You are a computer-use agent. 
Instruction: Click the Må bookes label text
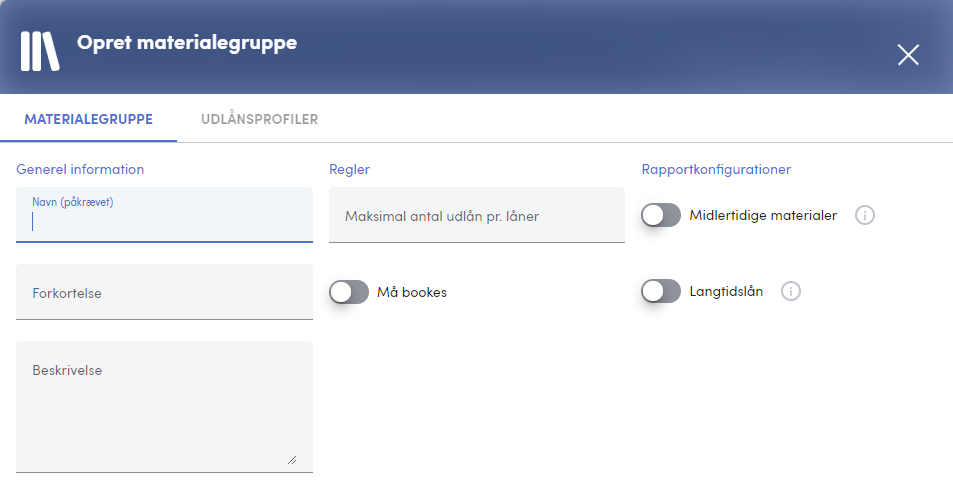coord(412,292)
